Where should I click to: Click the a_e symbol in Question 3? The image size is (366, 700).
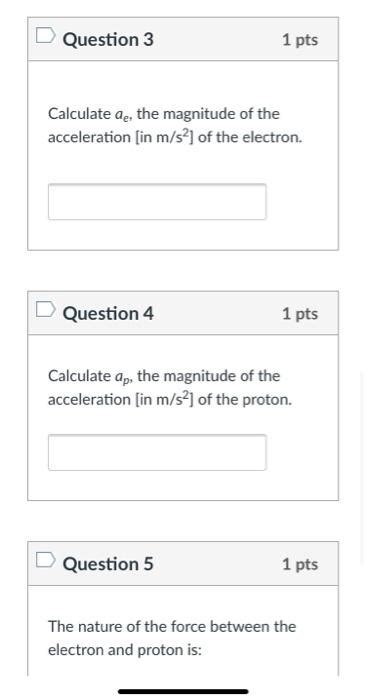click(124, 115)
